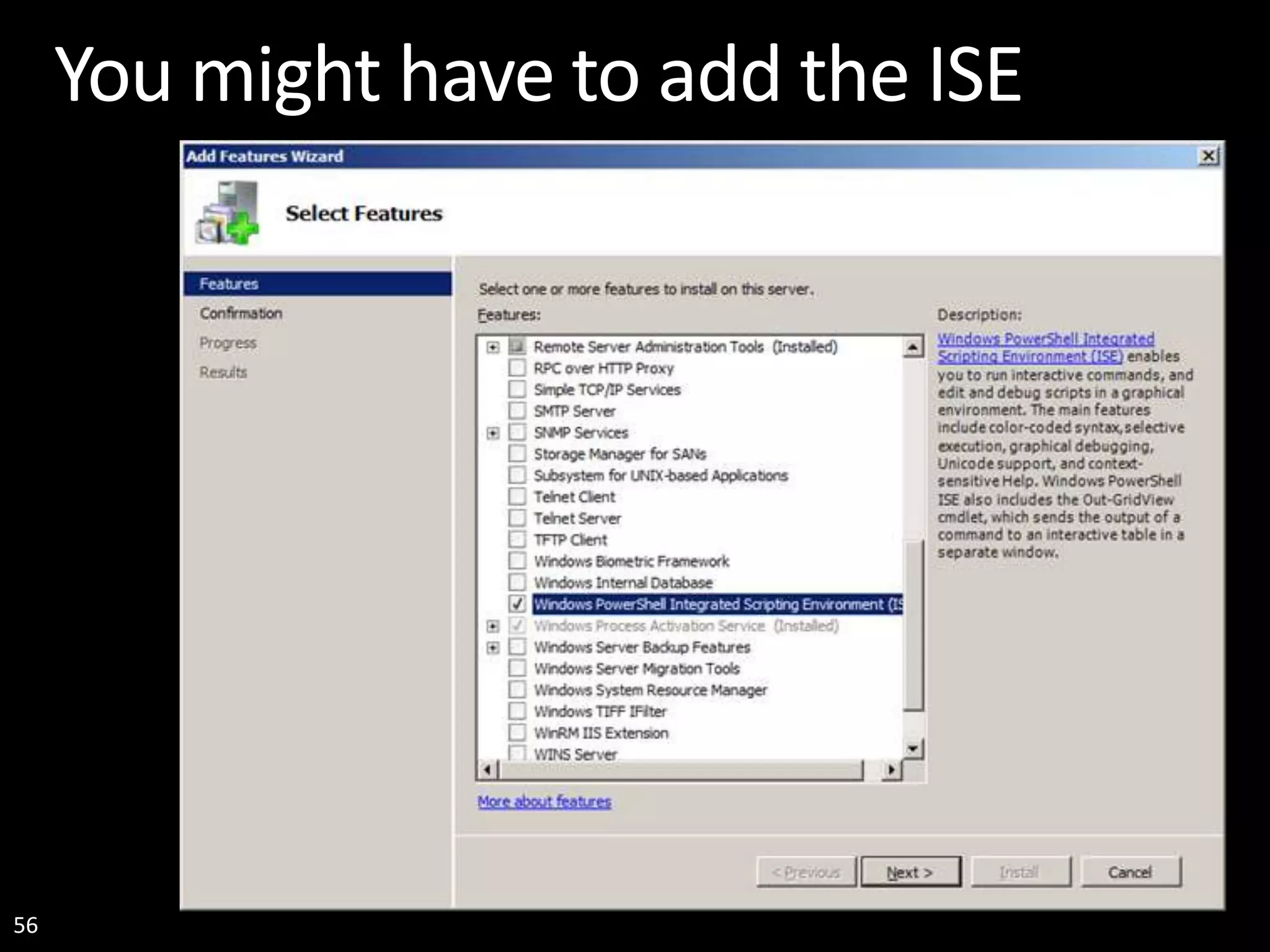Select the WINS Server row text
The height and width of the screenshot is (952, 1270).
575,754
